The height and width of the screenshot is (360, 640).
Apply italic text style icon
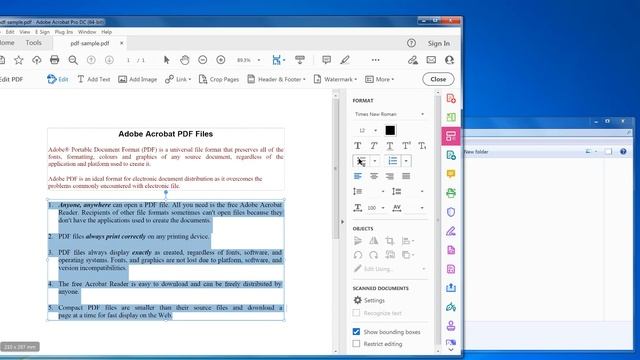(x=373, y=146)
